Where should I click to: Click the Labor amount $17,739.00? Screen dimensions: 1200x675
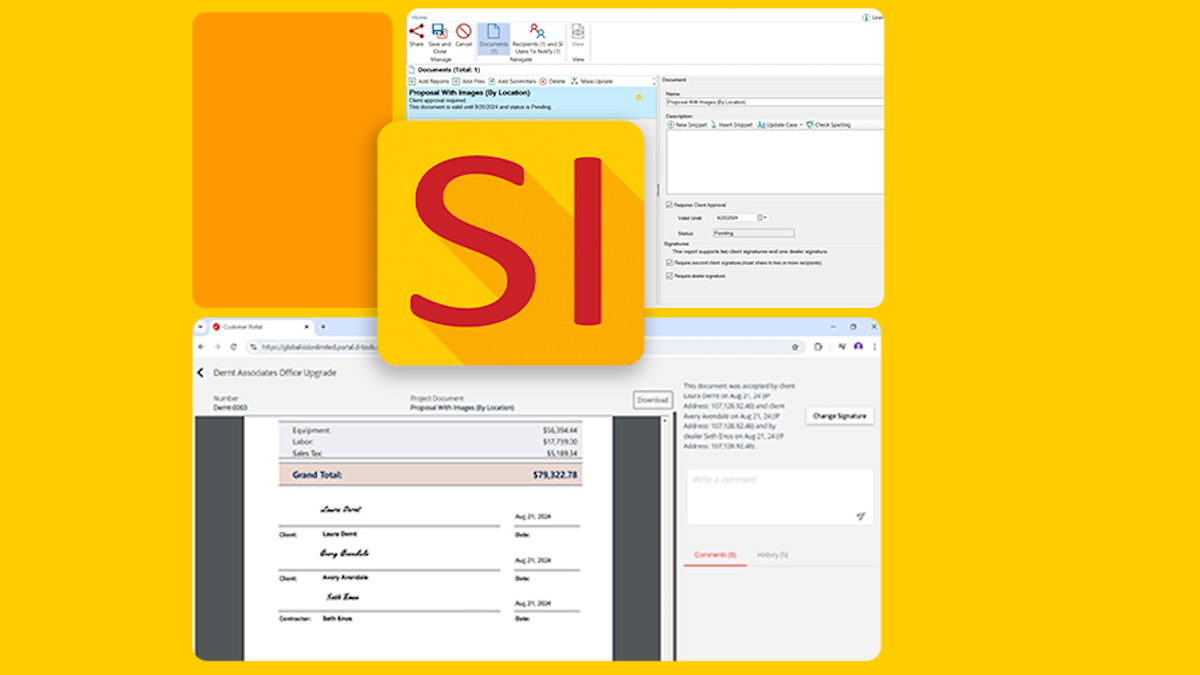click(x=560, y=441)
